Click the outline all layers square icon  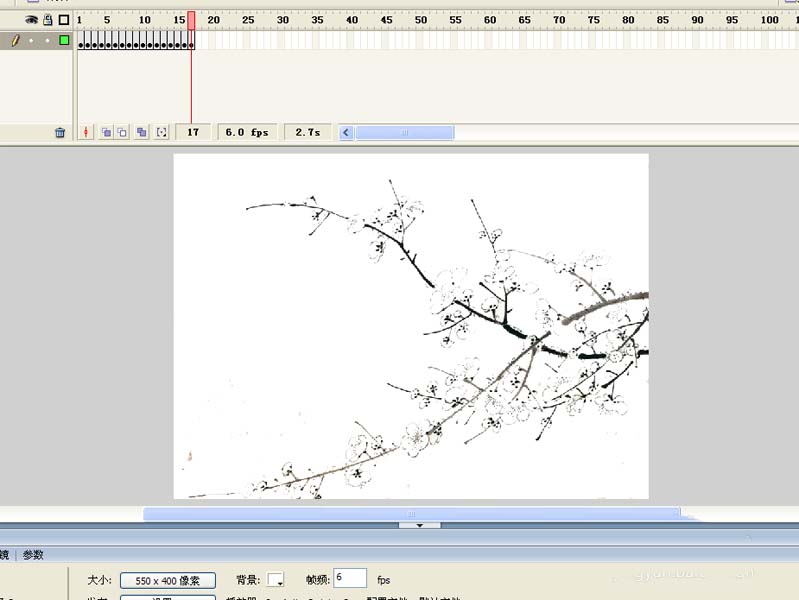[64, 20]
